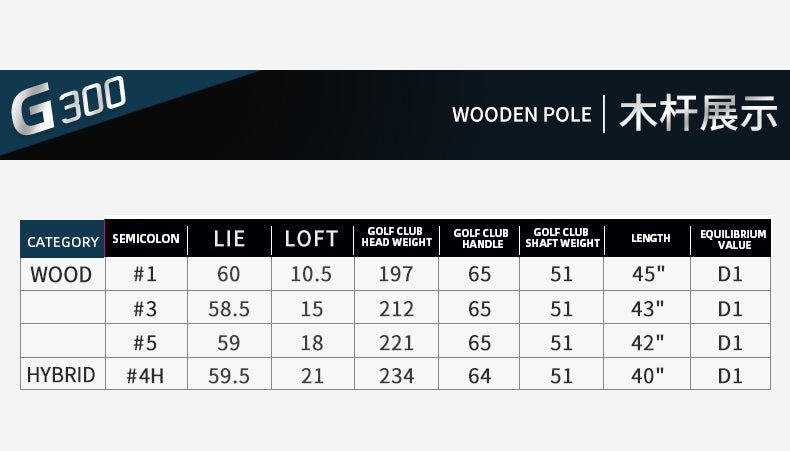Click the #1 club cell
This screenshot has height=451, width=790.
click(x=146, y=274)
